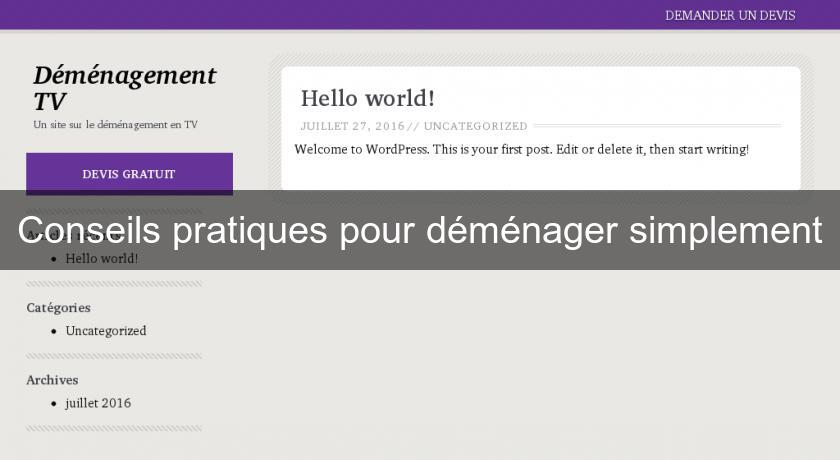Click the bullet beside sidebar Hello world!
Viewport: 840px width, 460px height.
(x=54, y=259)
